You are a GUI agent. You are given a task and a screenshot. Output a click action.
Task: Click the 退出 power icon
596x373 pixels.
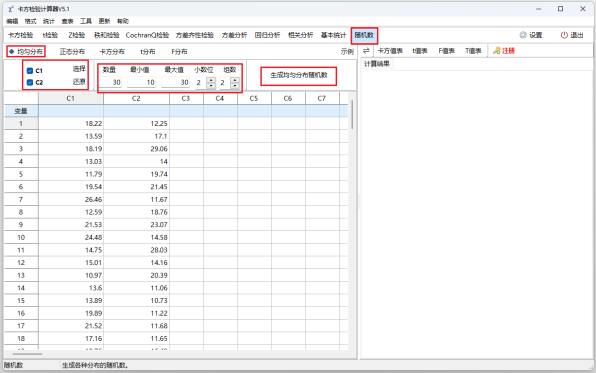[x=564, y=35]
